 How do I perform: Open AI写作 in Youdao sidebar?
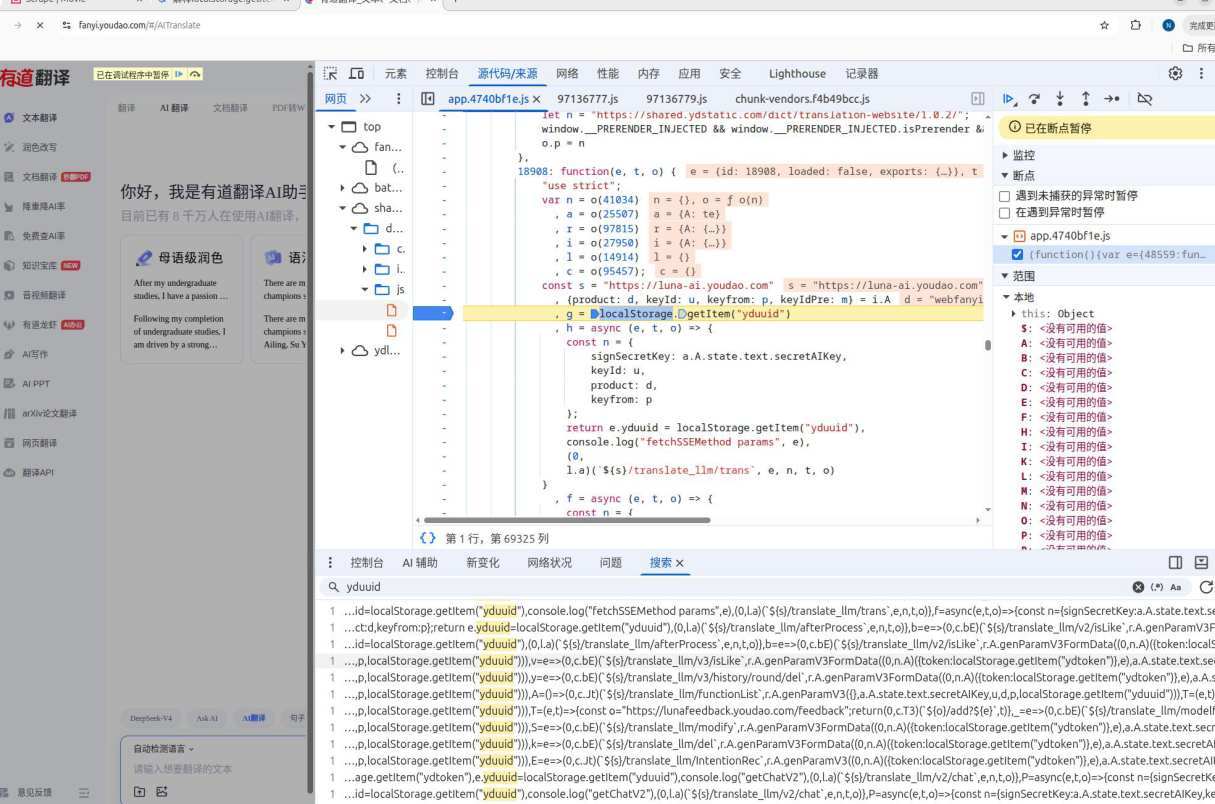click(35, 354)
